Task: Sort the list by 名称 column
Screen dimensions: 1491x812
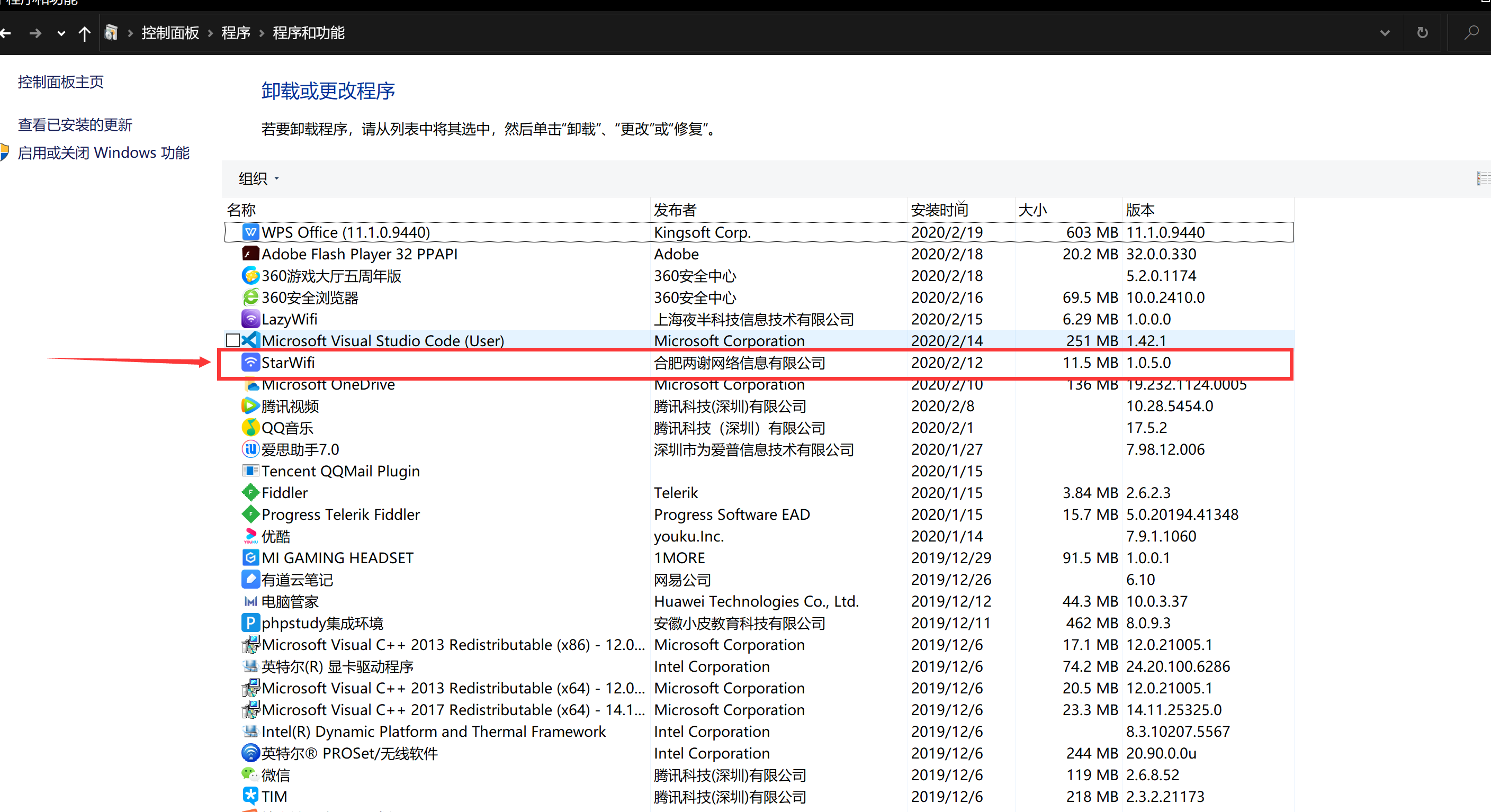Action: [437, 210]
